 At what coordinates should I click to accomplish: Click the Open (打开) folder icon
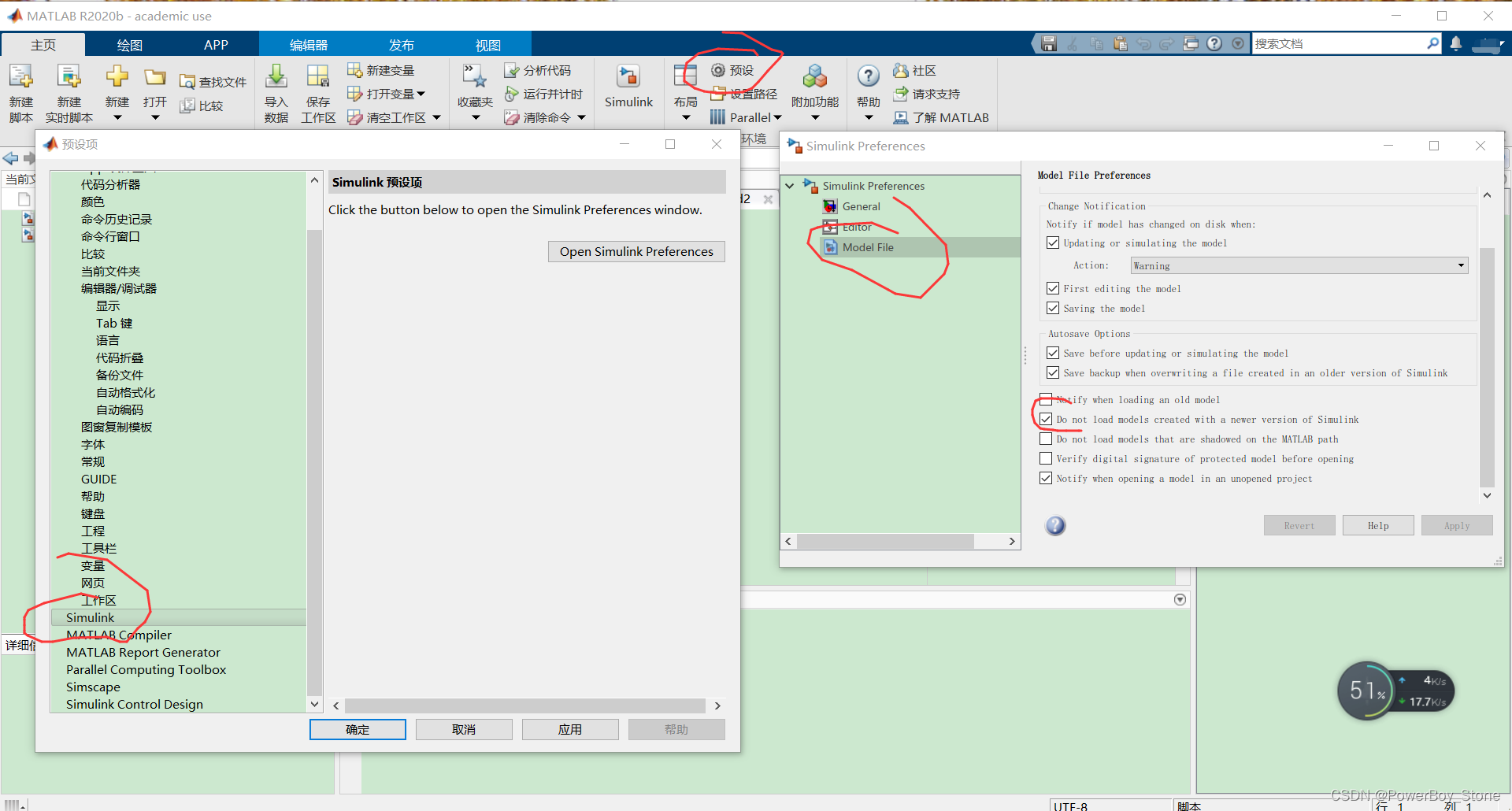tap(155, 76)
